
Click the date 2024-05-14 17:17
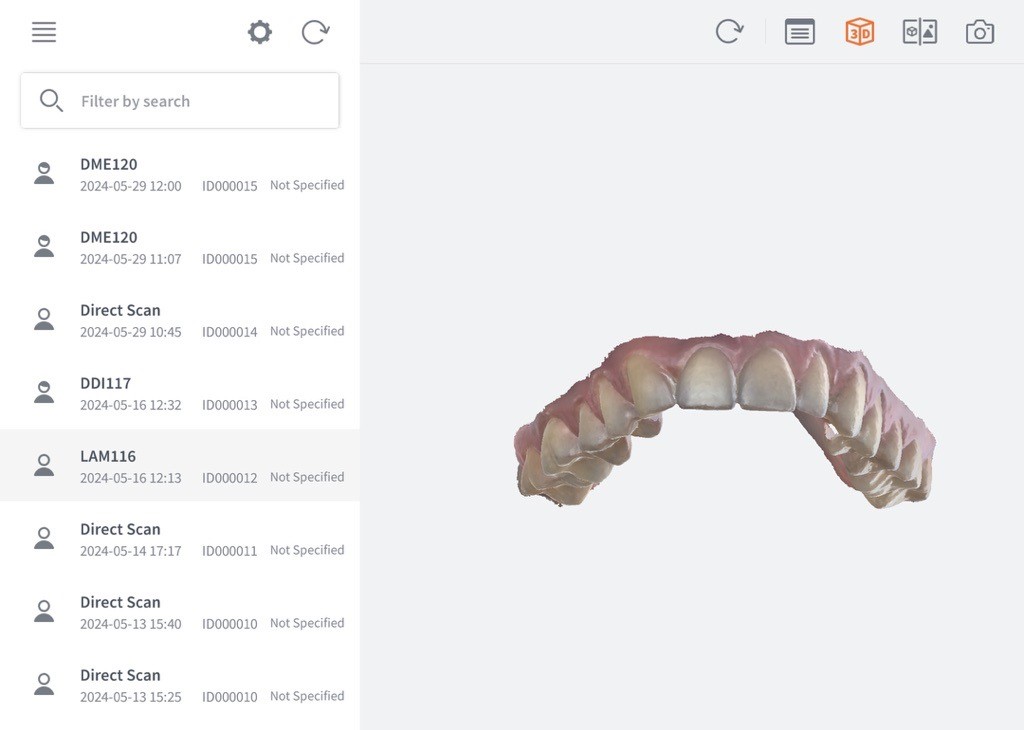tap(131, 551)
